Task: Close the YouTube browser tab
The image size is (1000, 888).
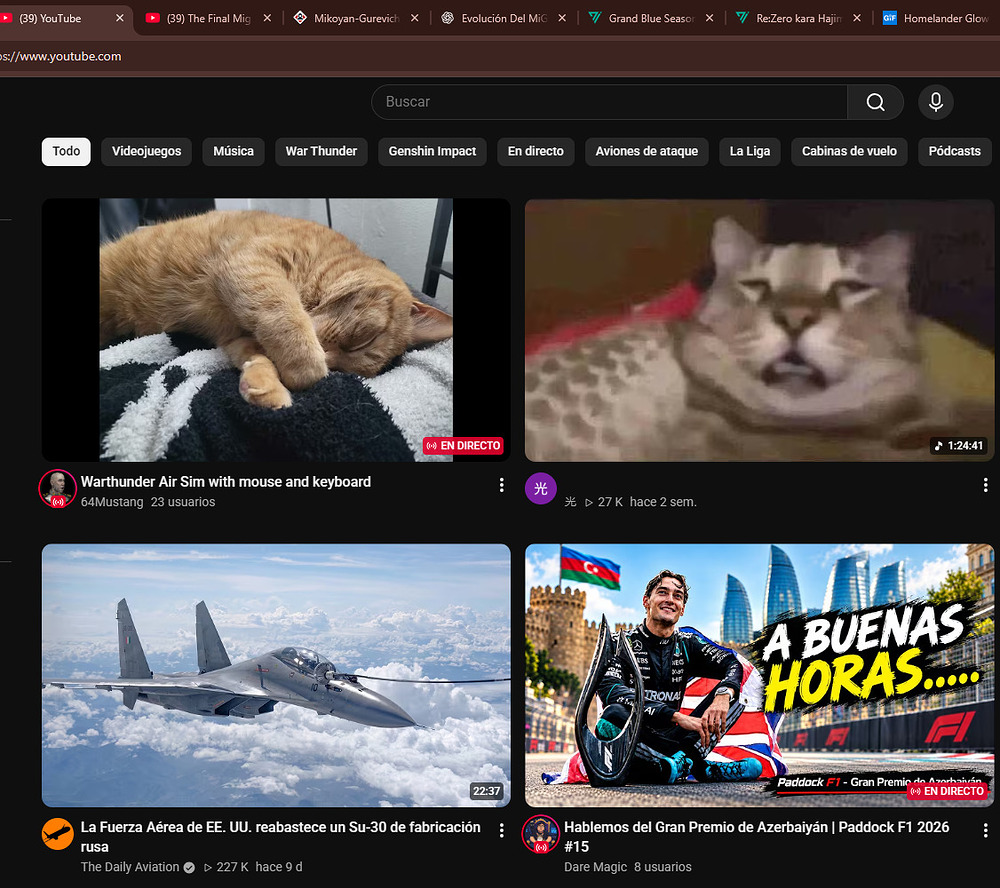Action: [x=120, y=18]
